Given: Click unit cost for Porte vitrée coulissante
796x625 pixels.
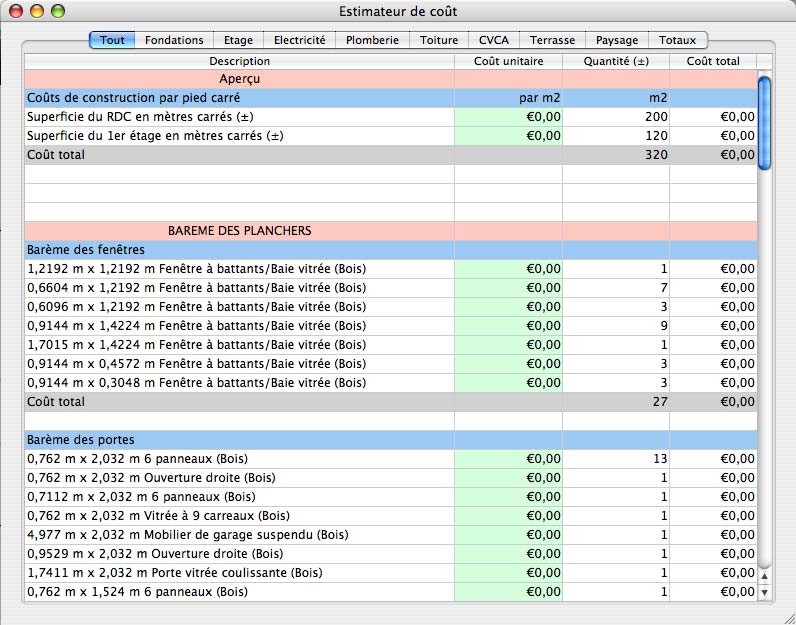Looking at the screenshot, I should click(508, 573).
